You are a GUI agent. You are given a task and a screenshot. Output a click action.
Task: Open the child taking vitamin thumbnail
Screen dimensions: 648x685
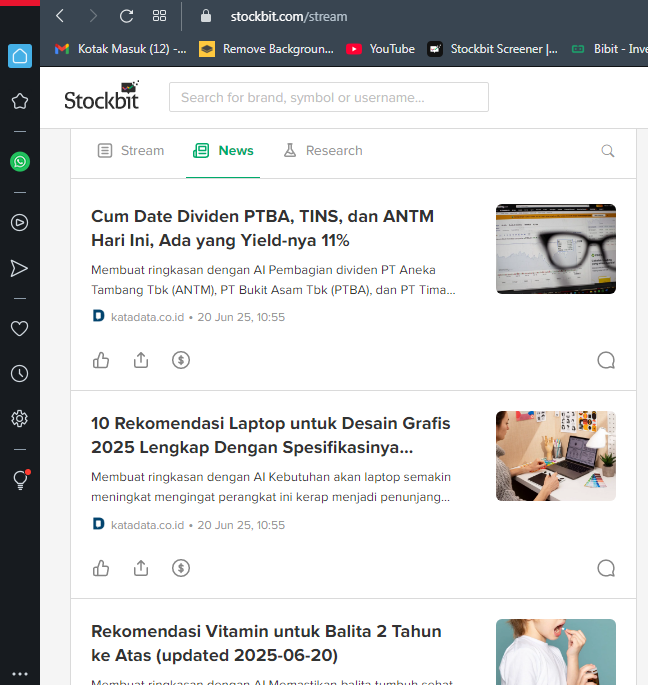coord(556,652)
